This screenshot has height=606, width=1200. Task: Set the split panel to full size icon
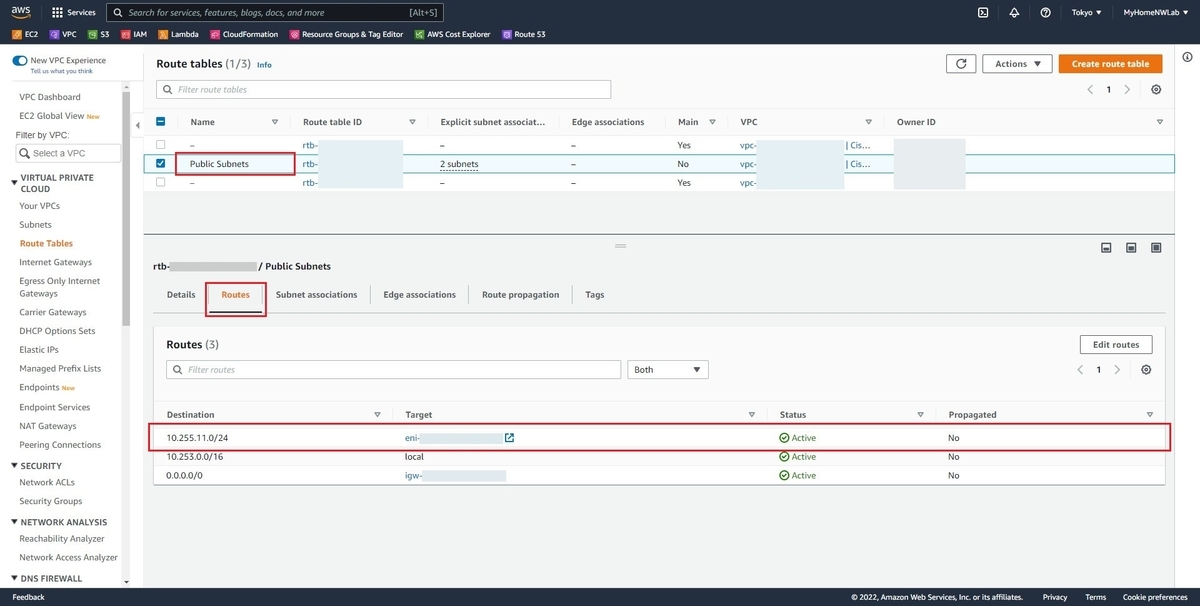(1156, 247)
